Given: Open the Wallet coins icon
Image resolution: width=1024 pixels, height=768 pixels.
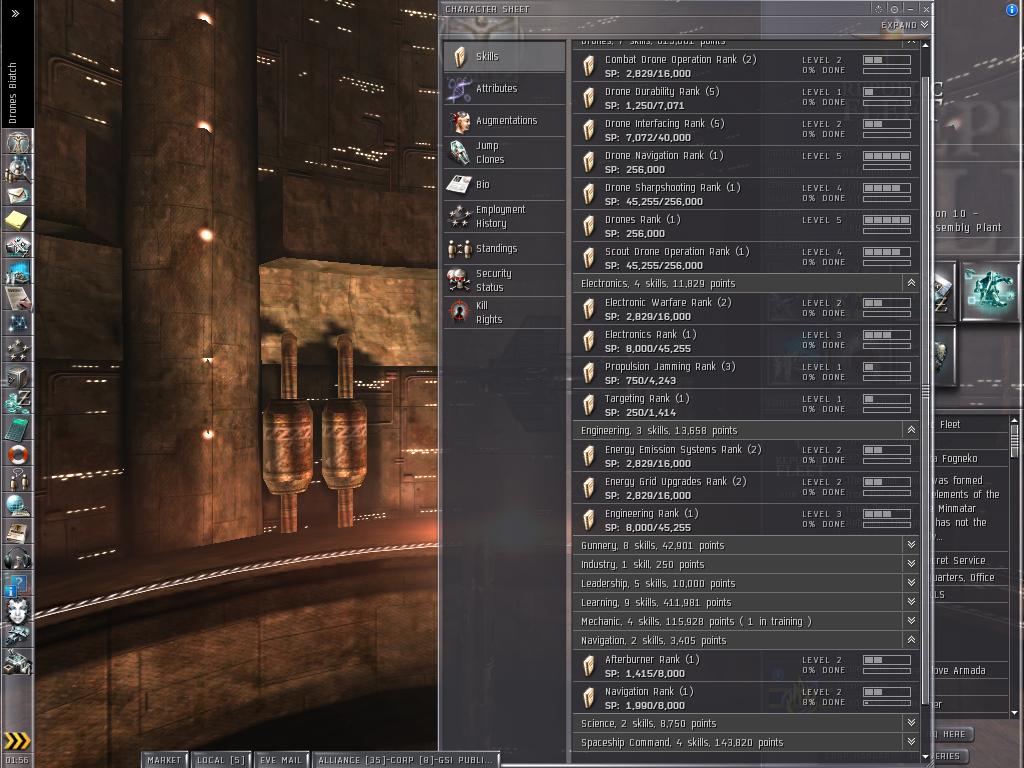Looking at the screenshot, I should click(18, 401).
